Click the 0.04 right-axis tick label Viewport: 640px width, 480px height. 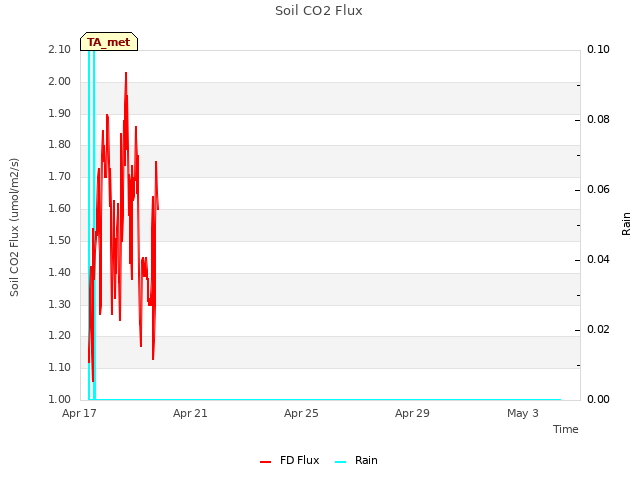[598, 259]
